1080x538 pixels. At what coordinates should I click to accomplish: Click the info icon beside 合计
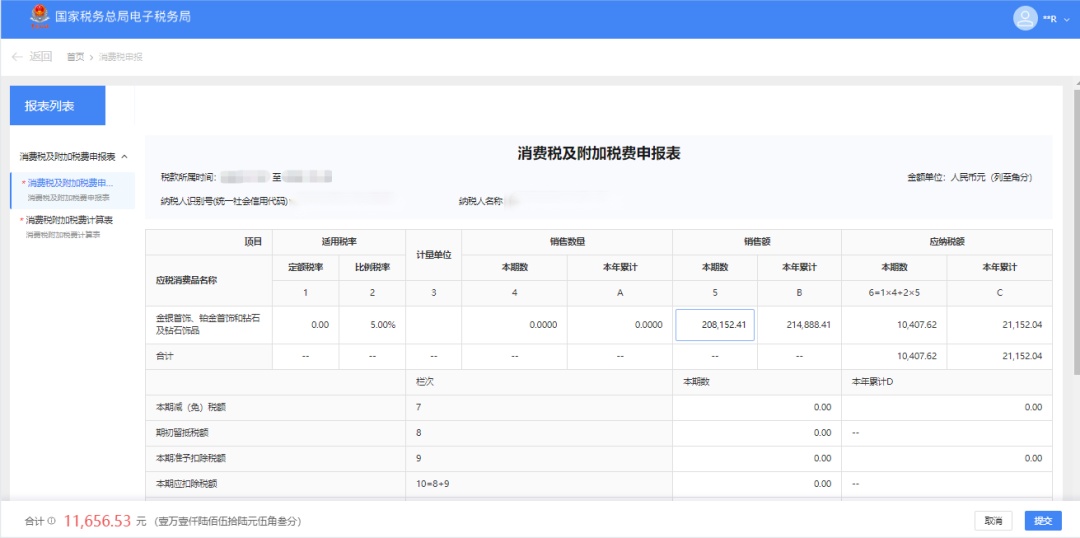51,521
